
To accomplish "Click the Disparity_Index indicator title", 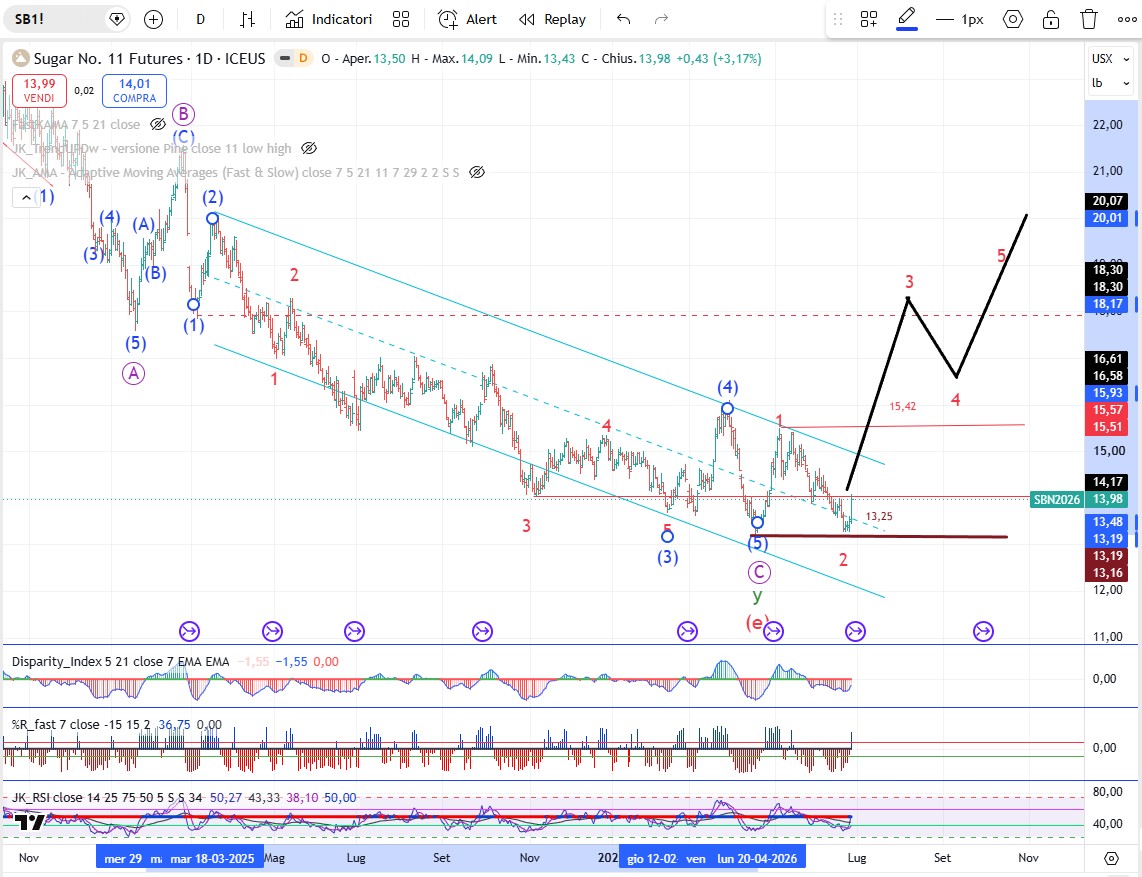I will 120,661.
